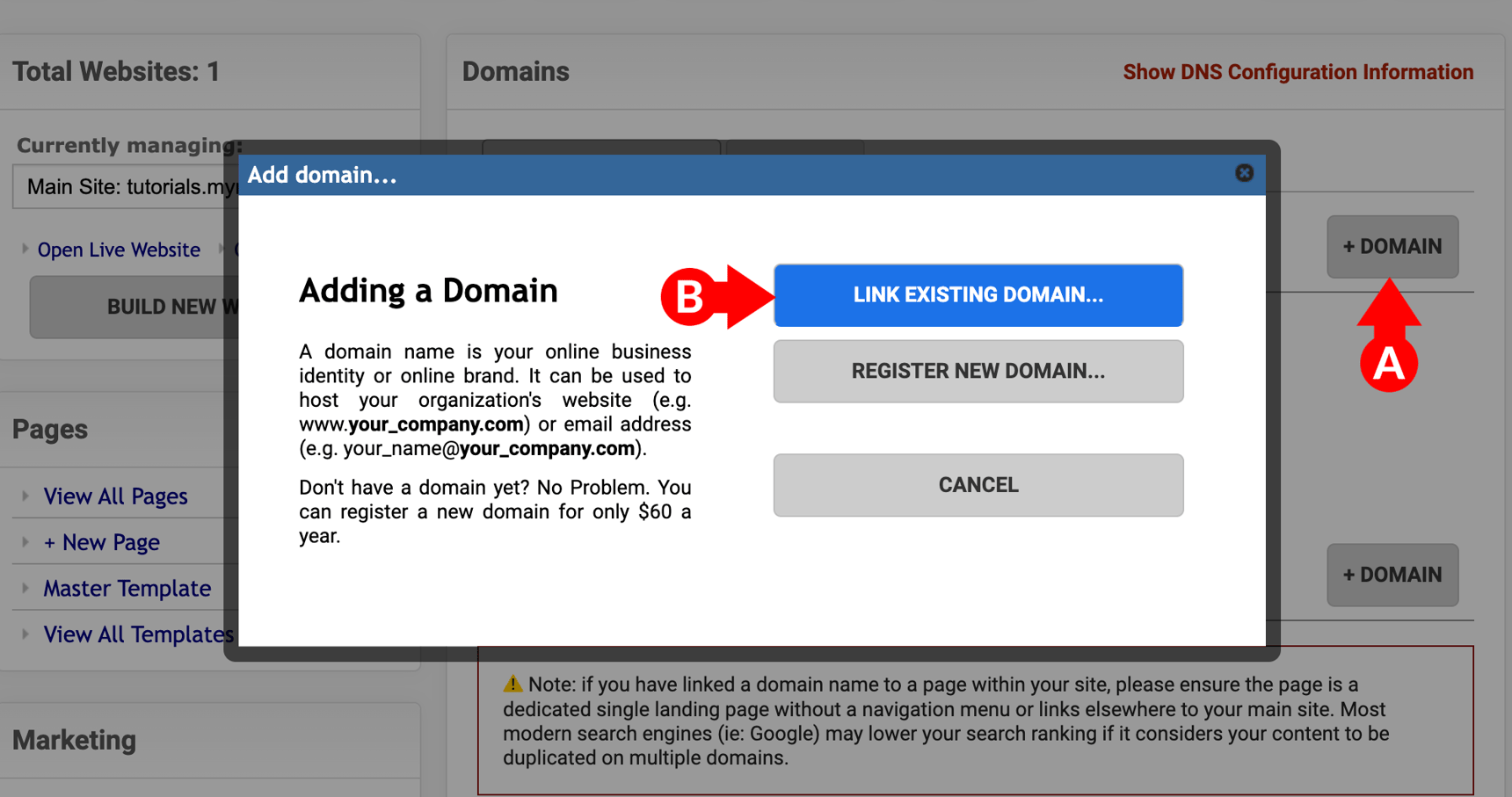Click the Pages section header
Viewport: 1512px width, 797px height.
pyautogui.click(x=50, y=429)
